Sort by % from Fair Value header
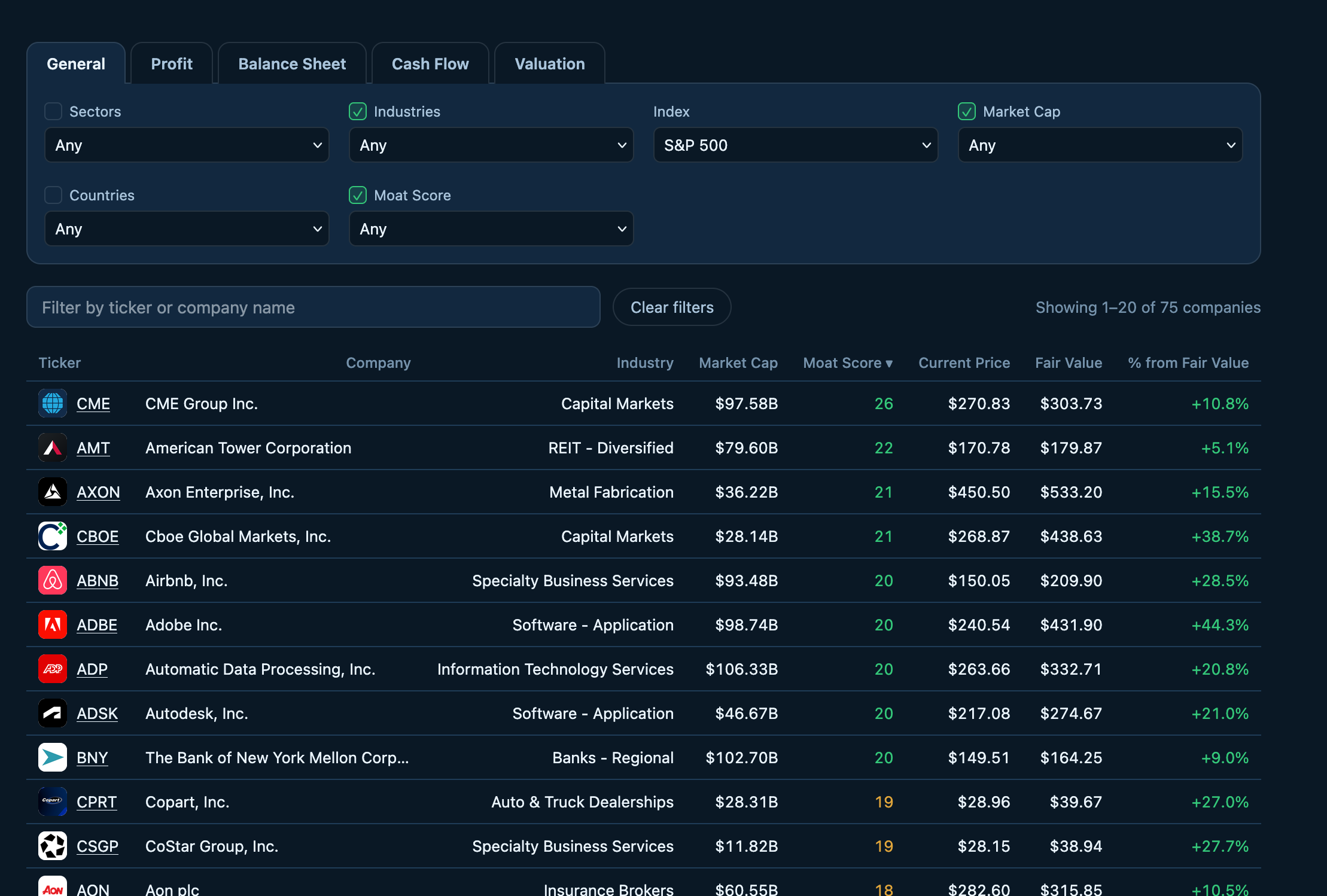Screen dimensions: 1327x896 pos(1188,362)
